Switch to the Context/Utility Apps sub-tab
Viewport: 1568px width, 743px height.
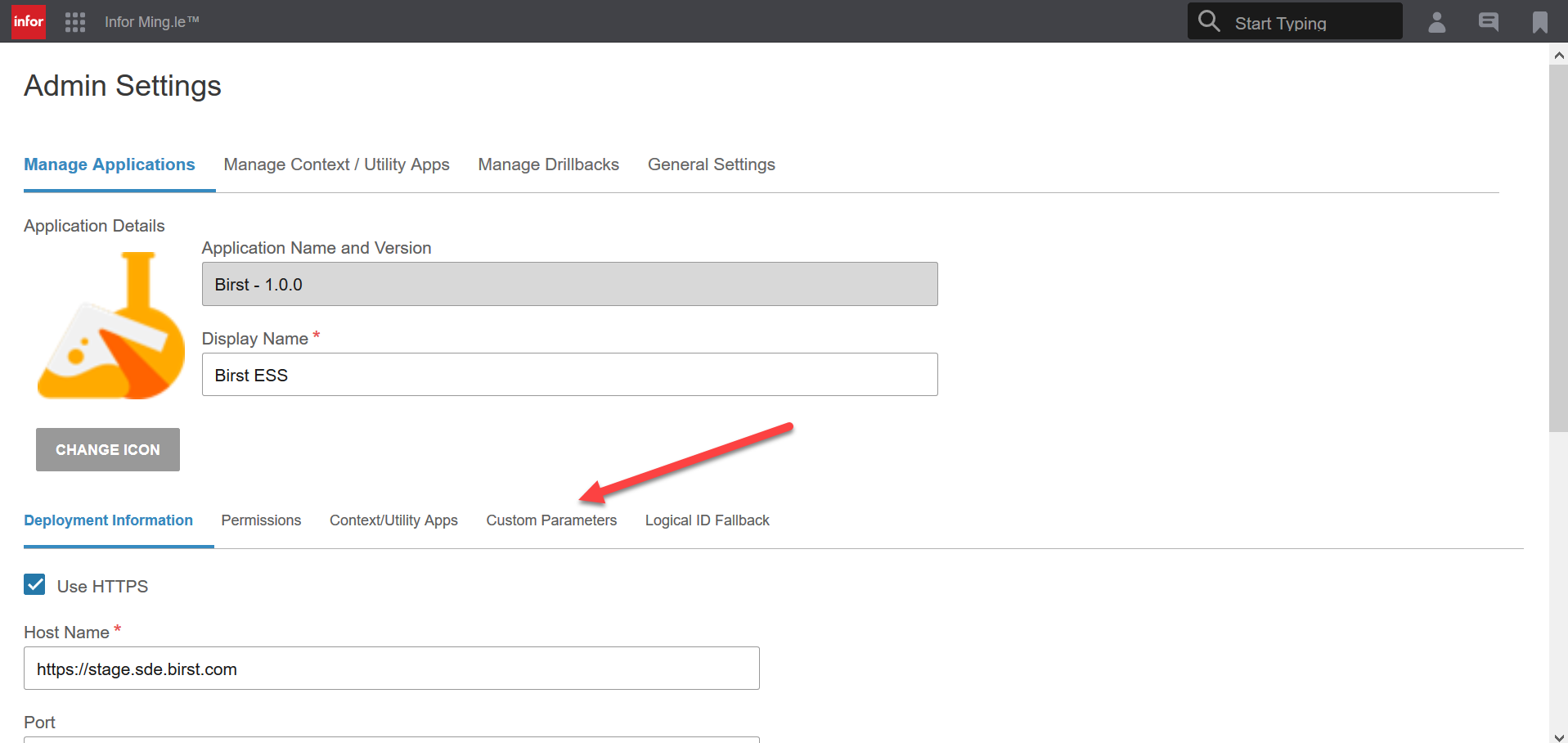393,520
